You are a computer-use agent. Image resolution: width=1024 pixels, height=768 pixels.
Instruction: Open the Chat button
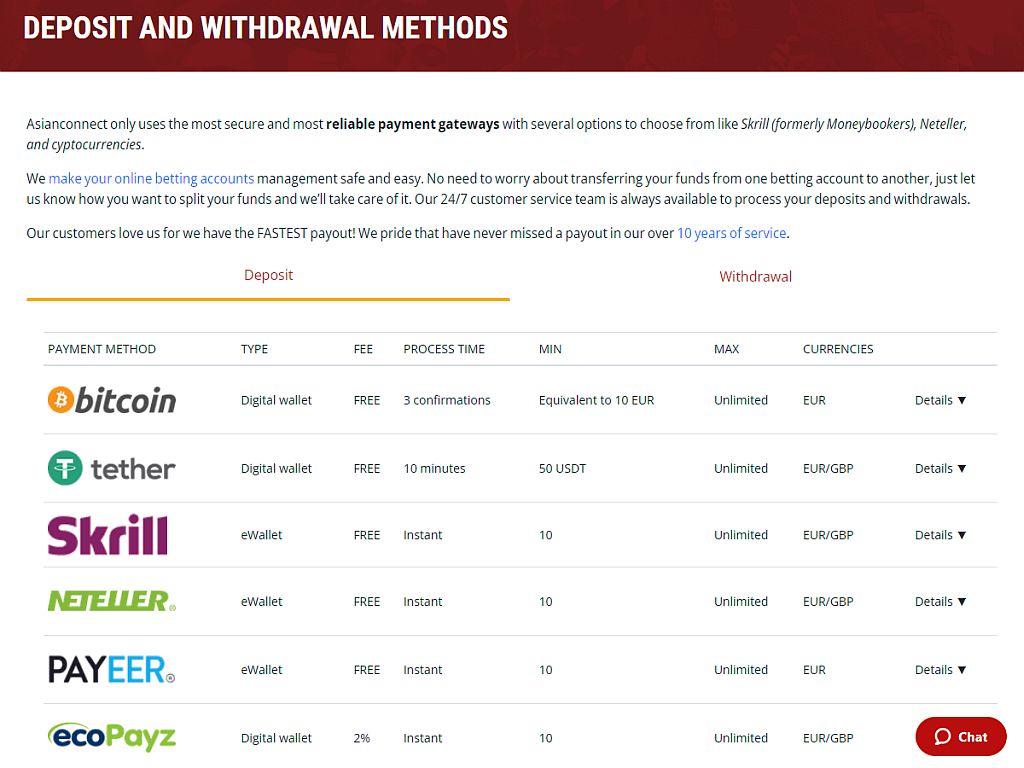pos(961,737)
